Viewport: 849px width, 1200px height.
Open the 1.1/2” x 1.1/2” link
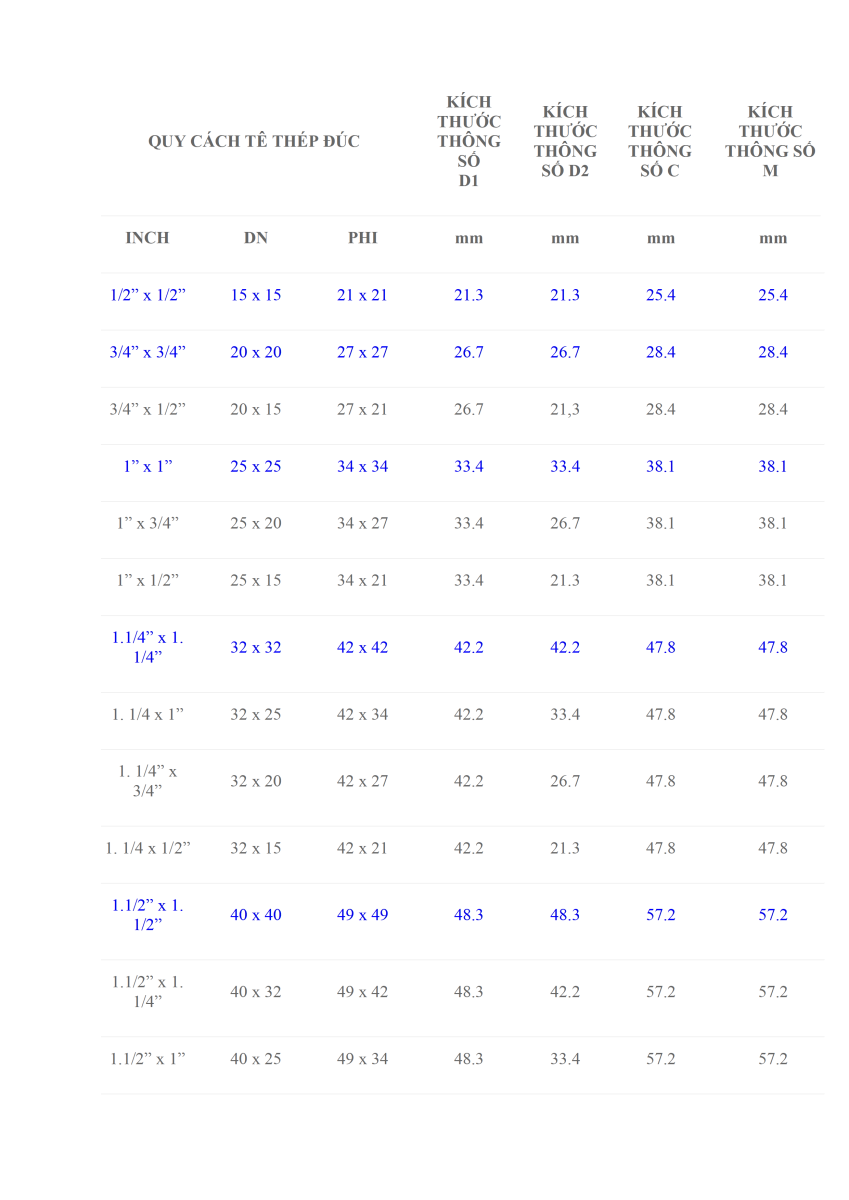pos(148,914)
